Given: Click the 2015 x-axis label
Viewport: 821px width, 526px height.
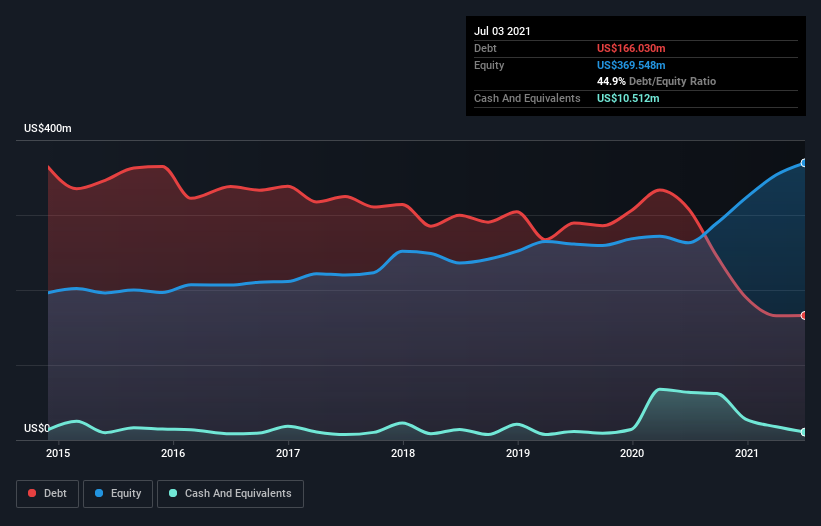Looking at the screenshot, I should pos(58,453).
